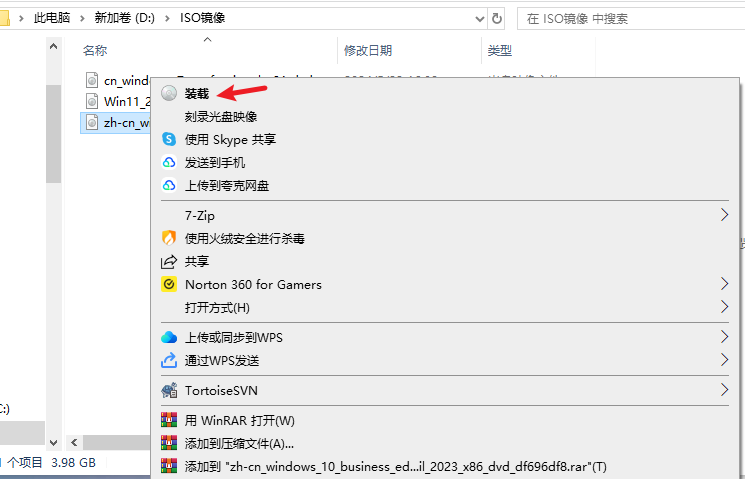Image resolution: width=745 pixels, height=479 pixels.
Task: Select the zh-cn_w file row
Action: click(x=115, y=123)
